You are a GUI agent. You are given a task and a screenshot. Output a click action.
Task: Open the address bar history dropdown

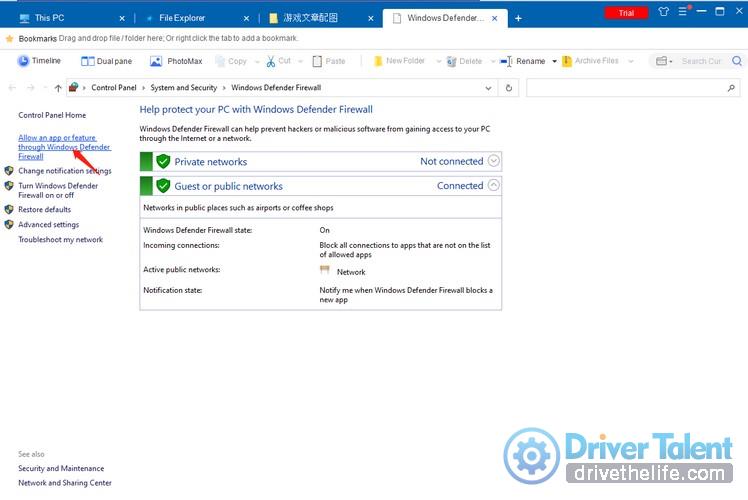488,88
